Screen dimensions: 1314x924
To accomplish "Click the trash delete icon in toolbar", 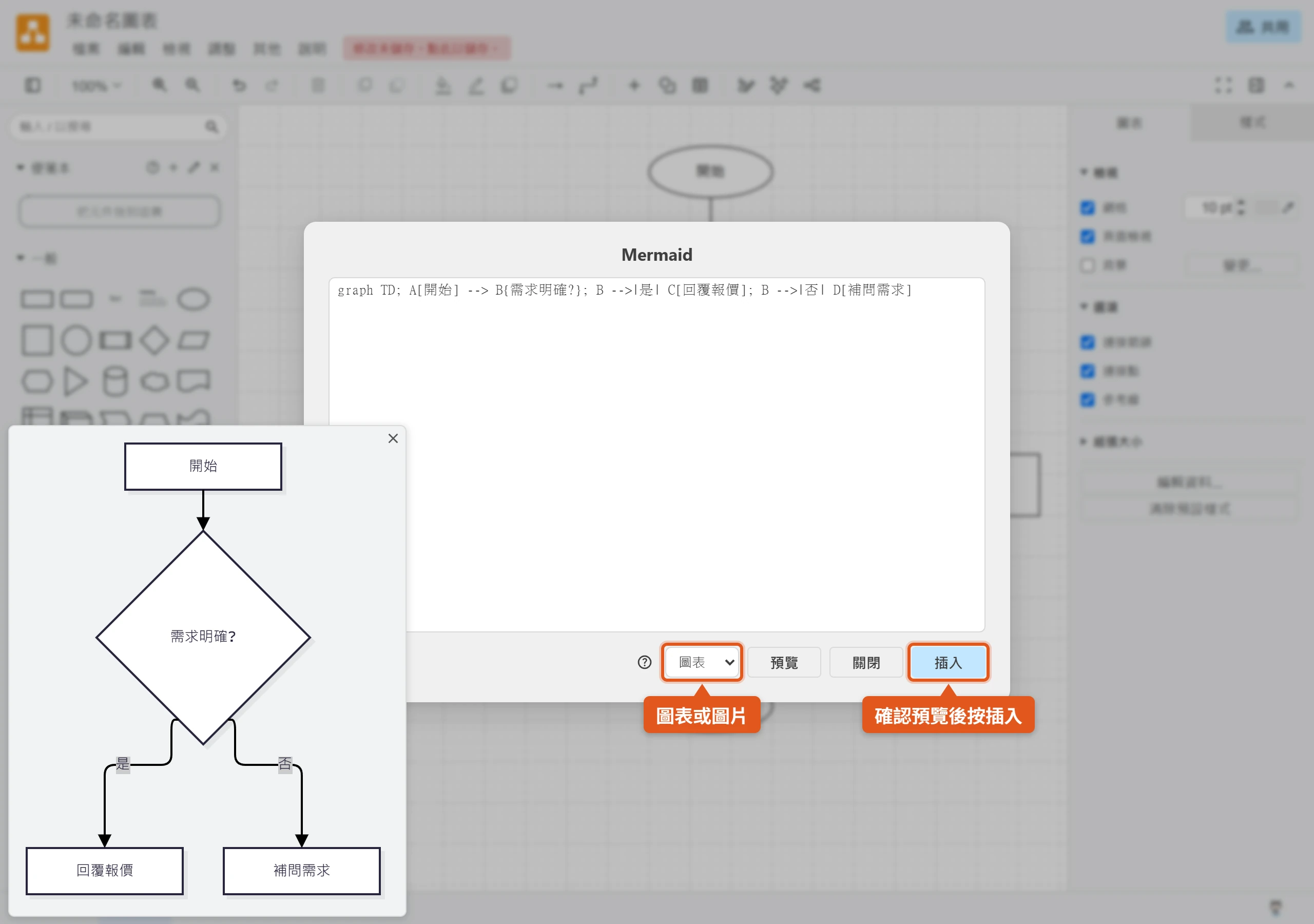I will click(318, 86).
